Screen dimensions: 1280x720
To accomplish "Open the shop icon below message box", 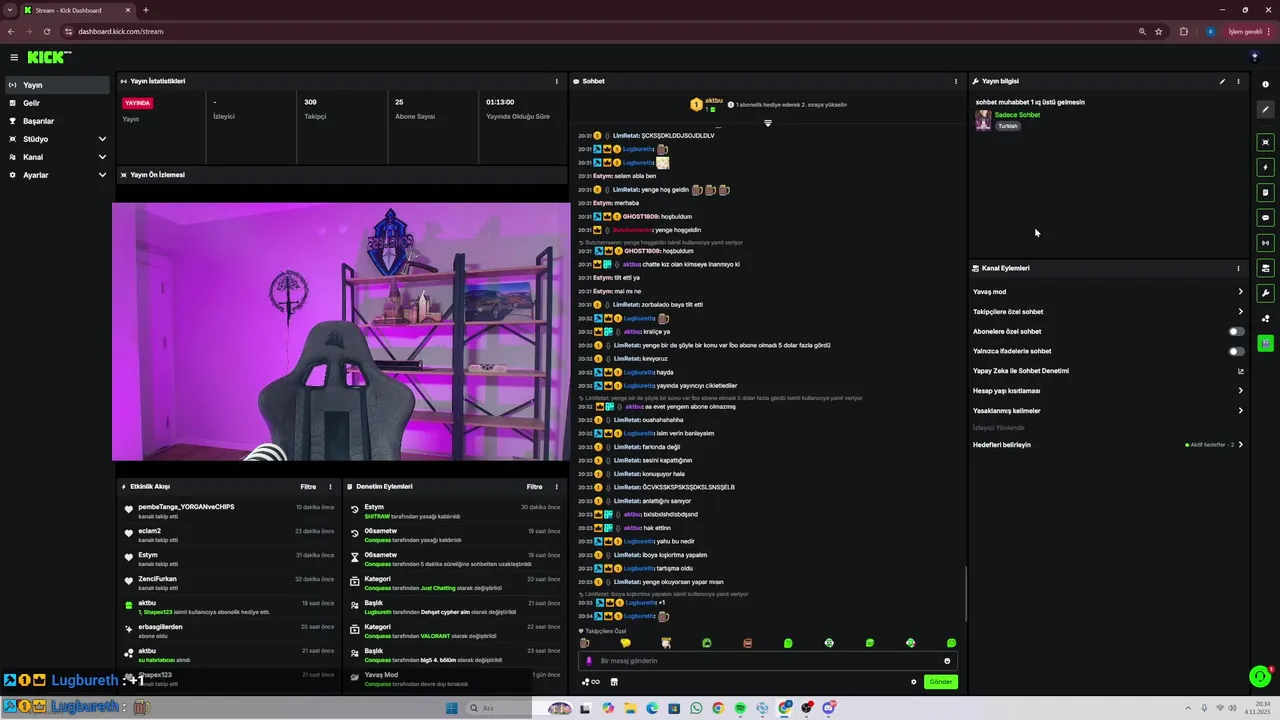I will pyautogui.click(x=614, y=682).
